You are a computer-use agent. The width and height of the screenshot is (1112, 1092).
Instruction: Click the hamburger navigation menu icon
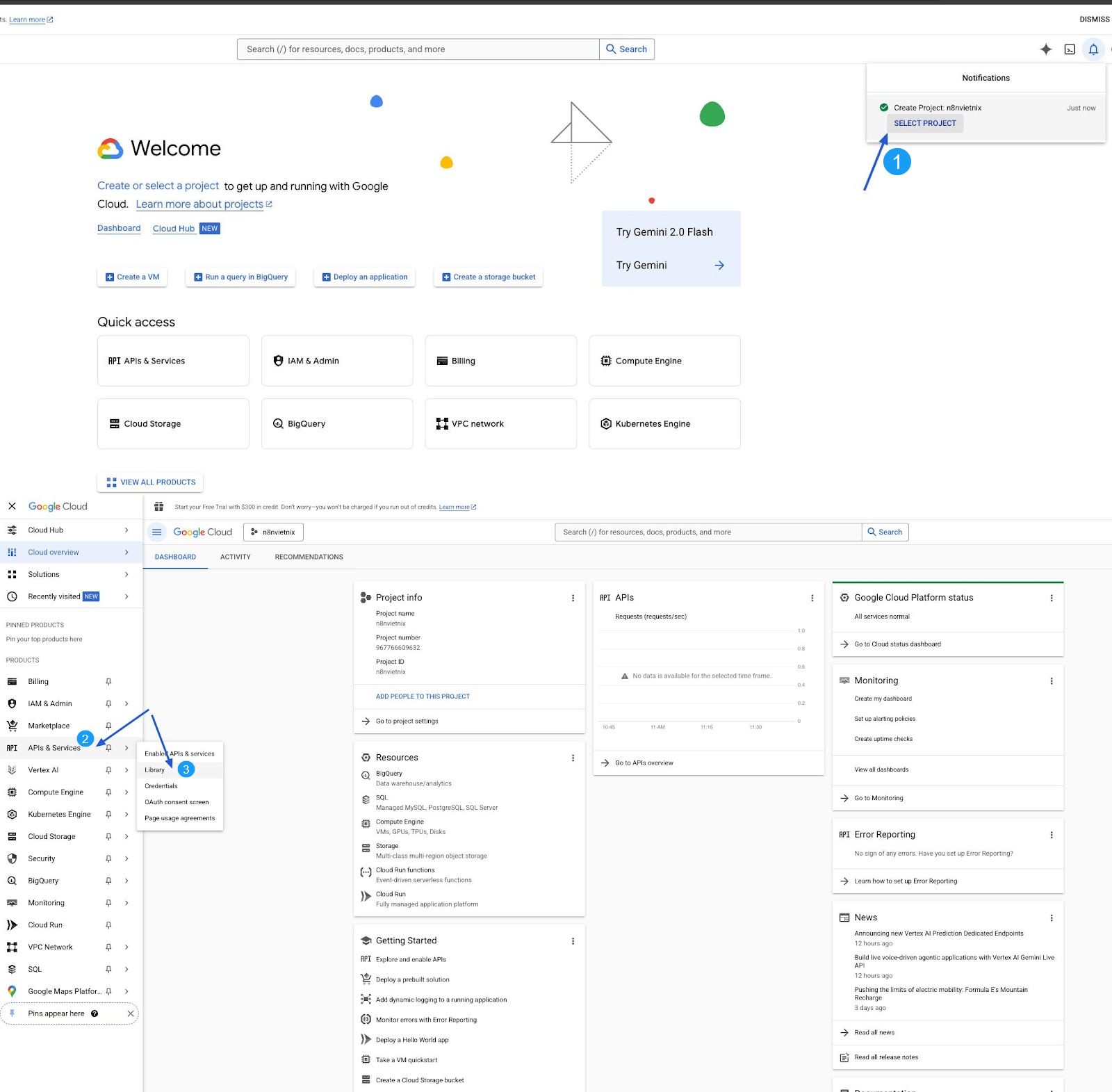click(157, 532)
